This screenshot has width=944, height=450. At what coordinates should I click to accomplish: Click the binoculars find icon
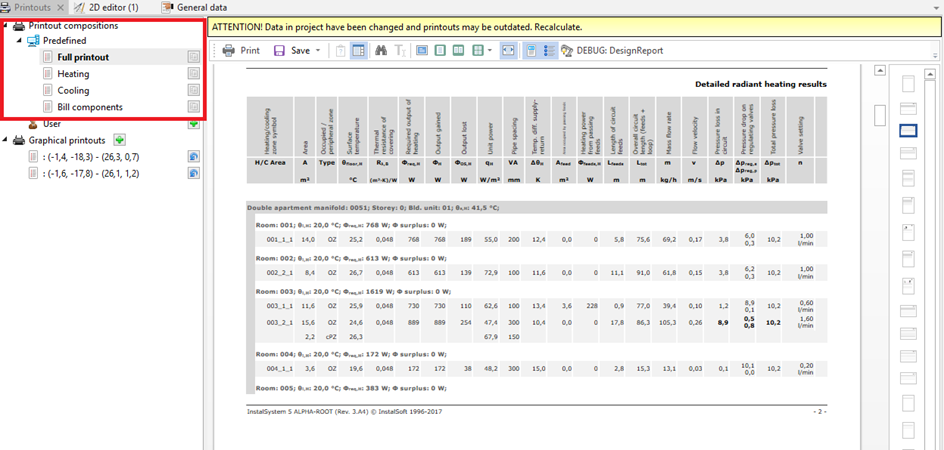click(381, 50)
